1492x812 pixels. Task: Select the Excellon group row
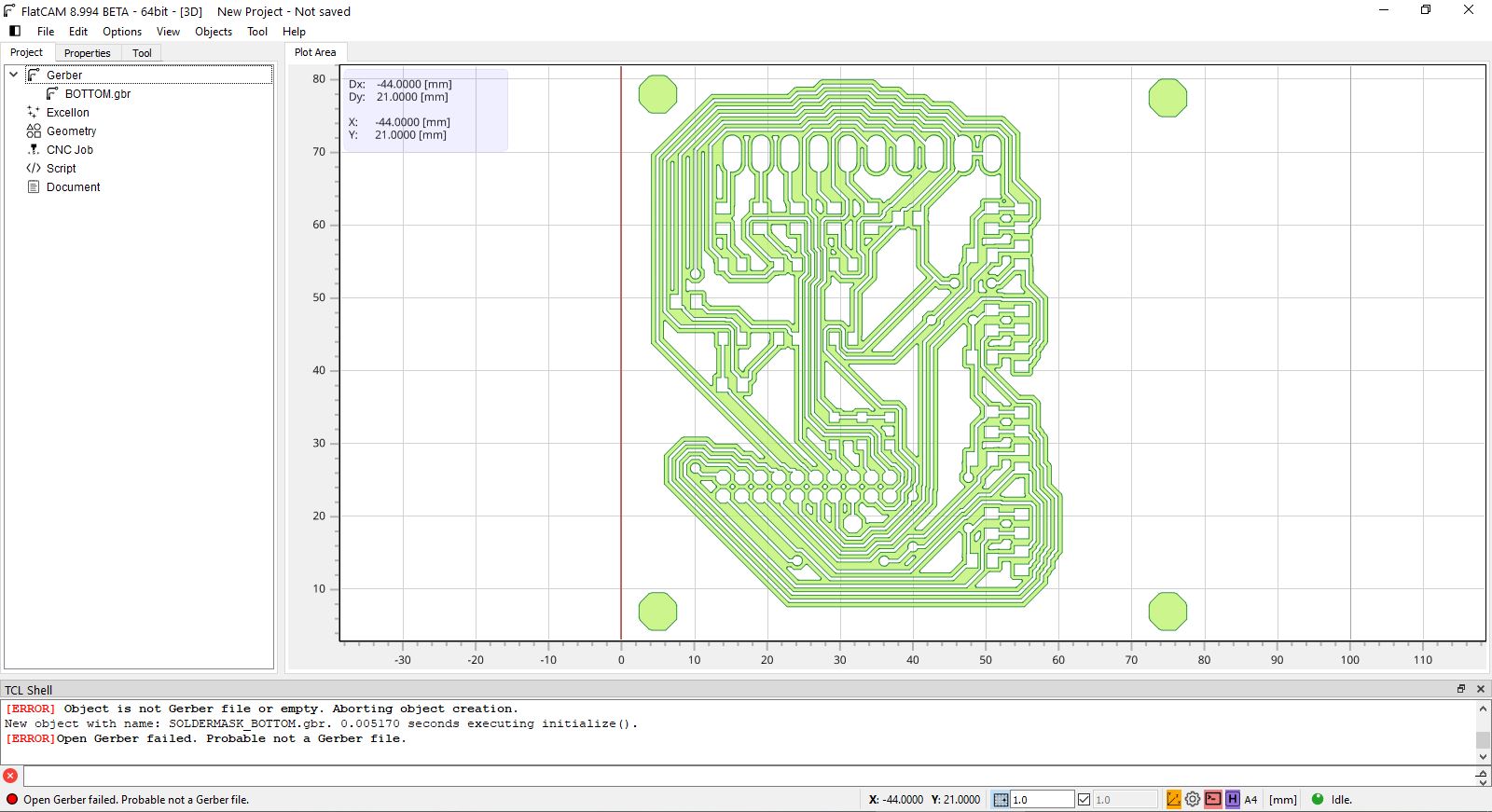click(68, 112)
